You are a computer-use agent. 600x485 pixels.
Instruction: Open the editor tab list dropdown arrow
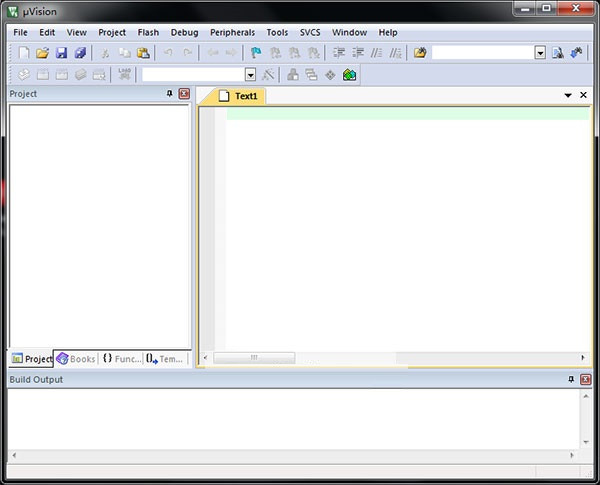coord(568,96)
